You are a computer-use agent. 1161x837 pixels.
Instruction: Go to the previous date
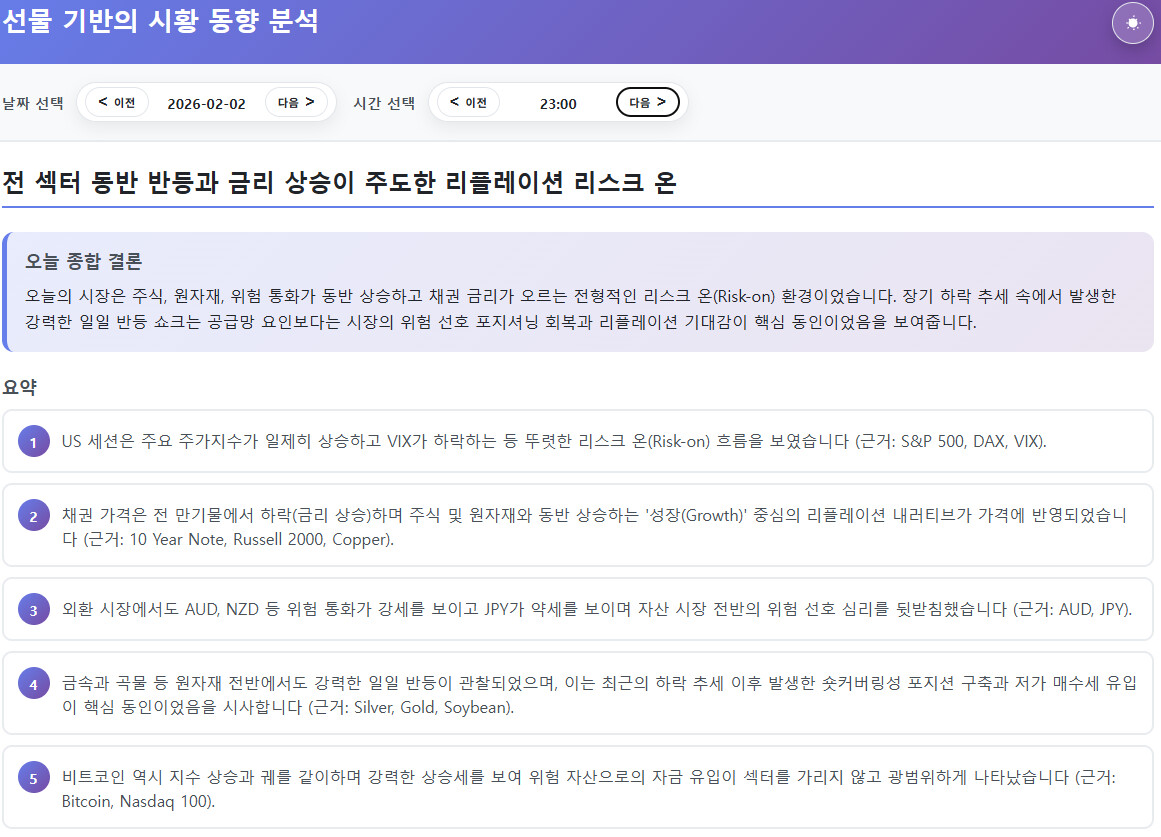pos(117,102)
